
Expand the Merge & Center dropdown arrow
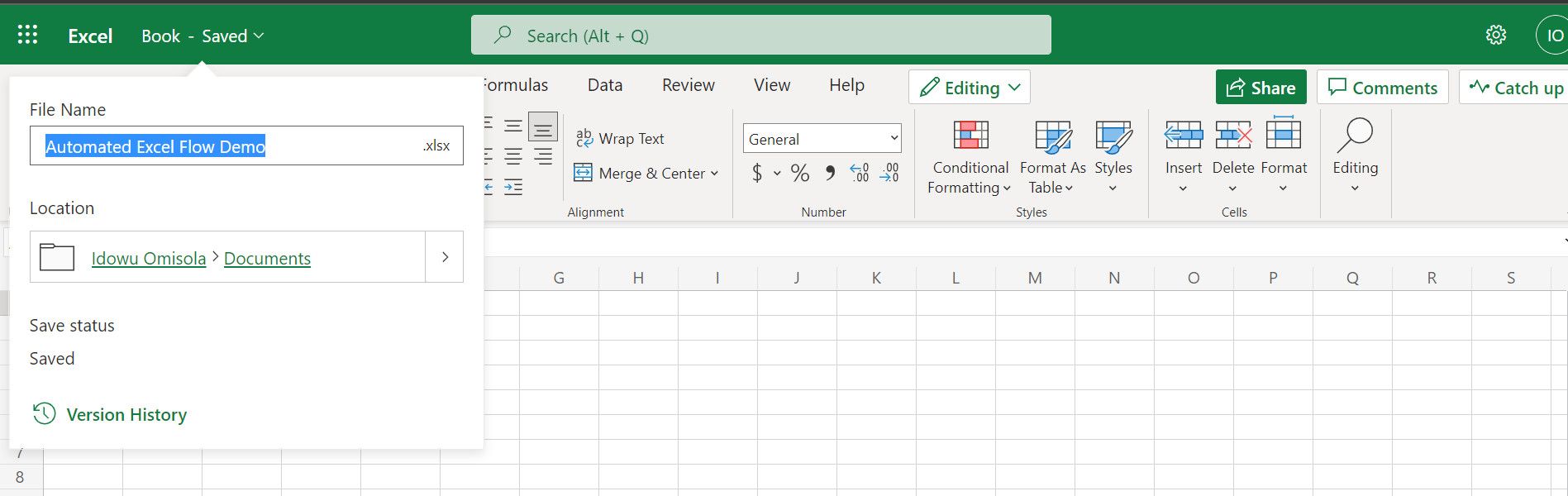tap(715, 174)
